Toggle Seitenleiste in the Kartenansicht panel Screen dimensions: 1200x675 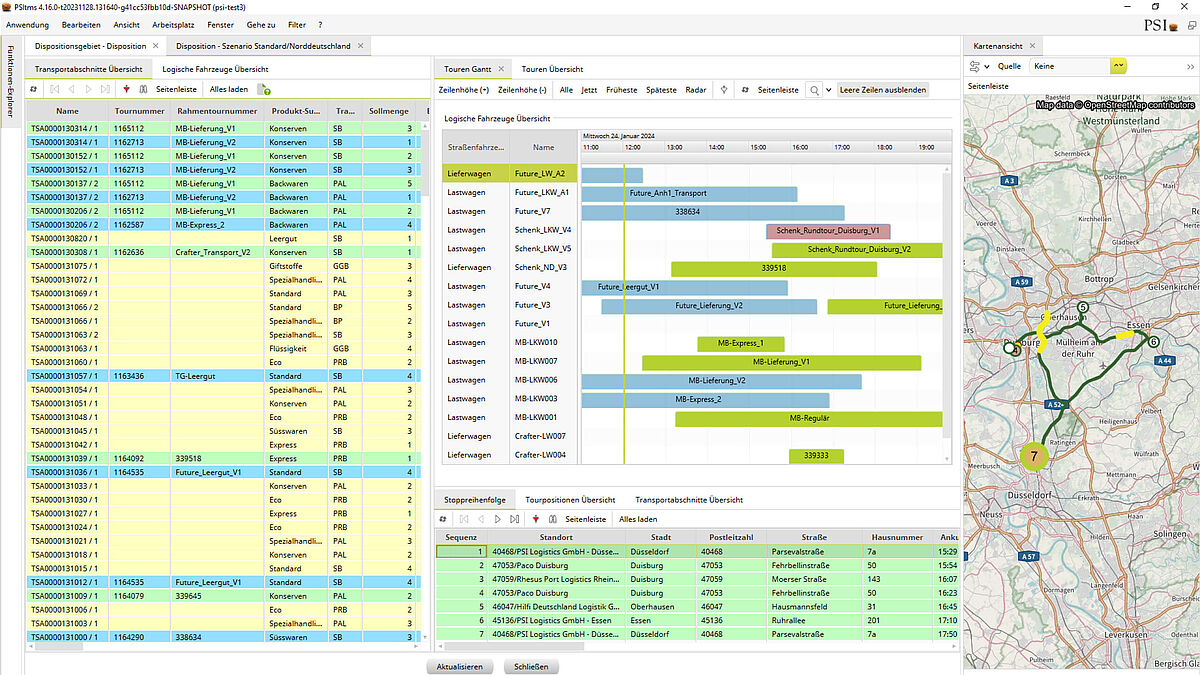[x=988, y=87]
